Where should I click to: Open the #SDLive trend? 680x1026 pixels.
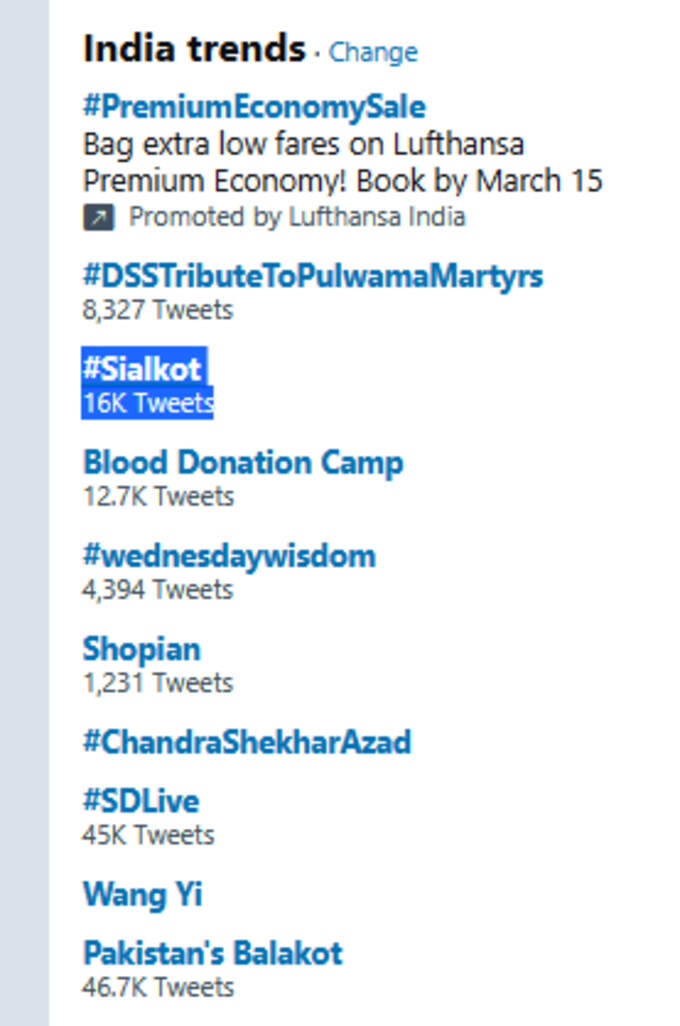click(141, 801)
